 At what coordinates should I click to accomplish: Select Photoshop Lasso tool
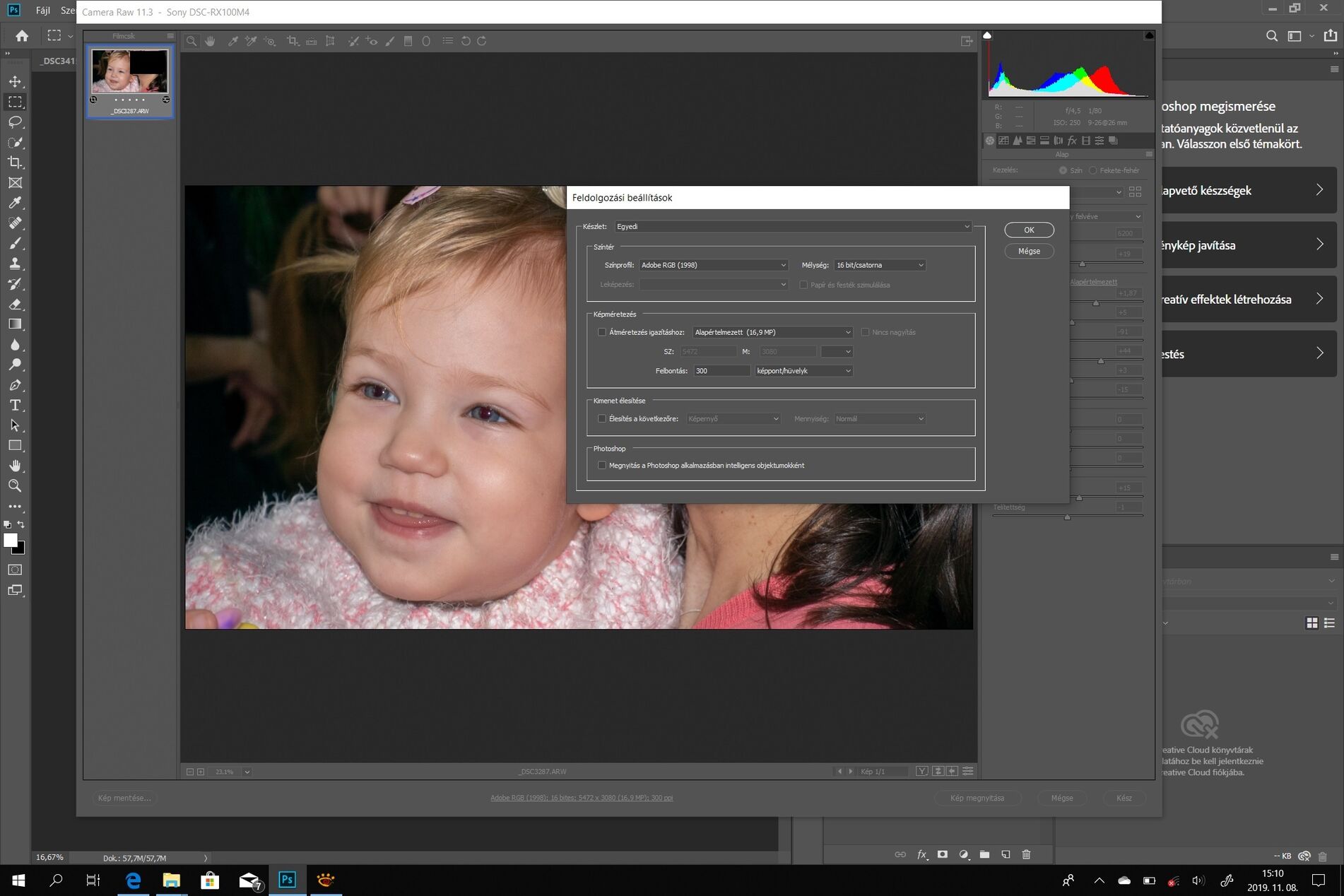click(x=15, y=122)
